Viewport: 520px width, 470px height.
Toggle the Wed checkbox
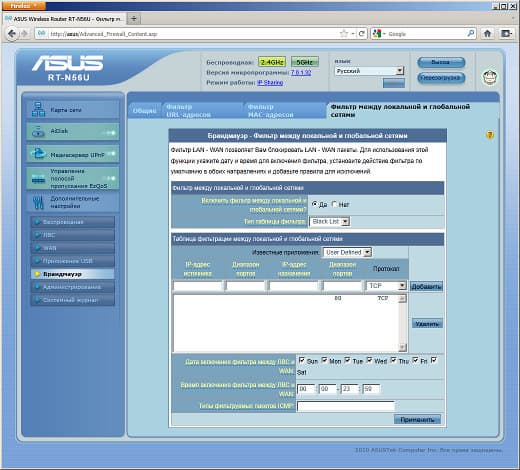click(x=370, y=360)
